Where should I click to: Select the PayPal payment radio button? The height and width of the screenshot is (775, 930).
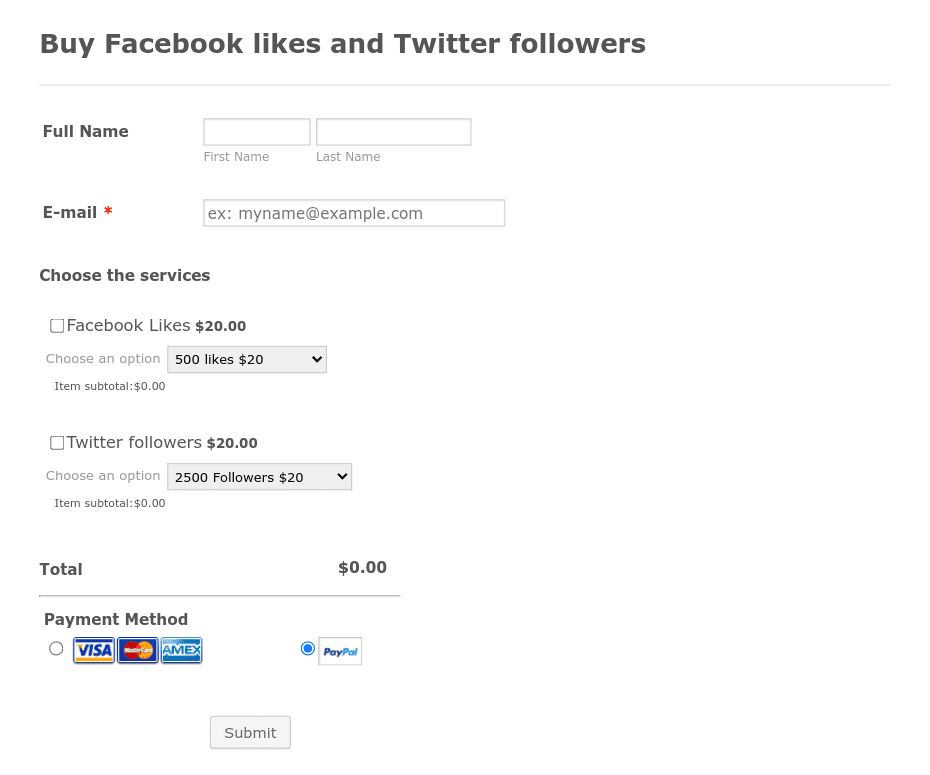[x=307, y=647]
